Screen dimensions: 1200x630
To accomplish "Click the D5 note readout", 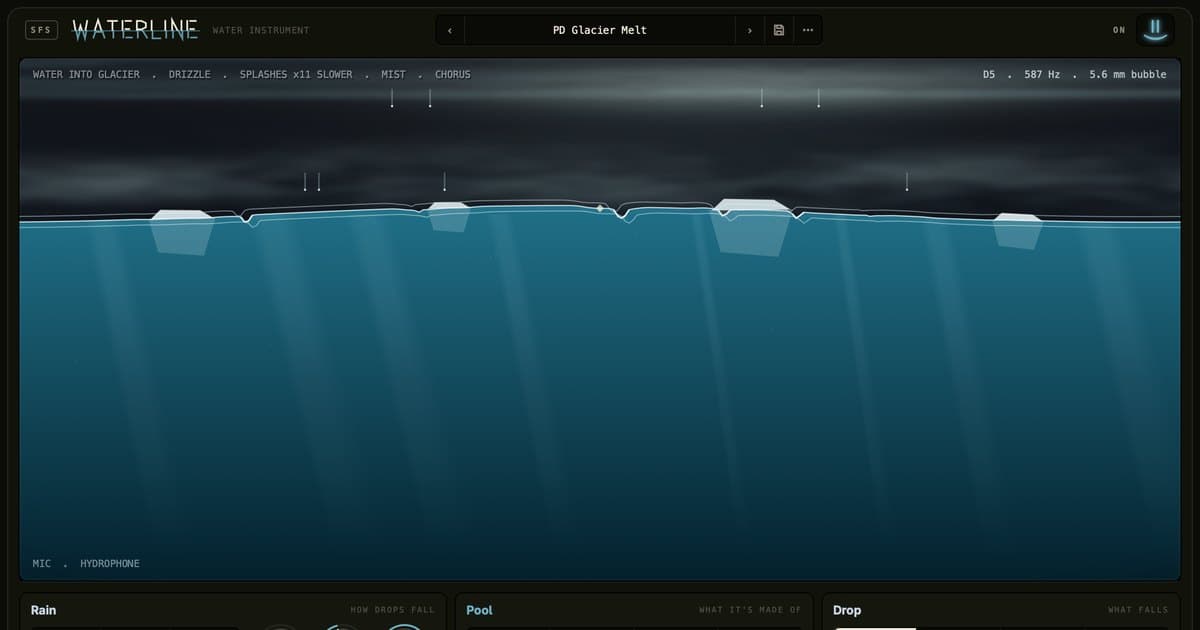I will pyautogui.click(x=989, y=74).
